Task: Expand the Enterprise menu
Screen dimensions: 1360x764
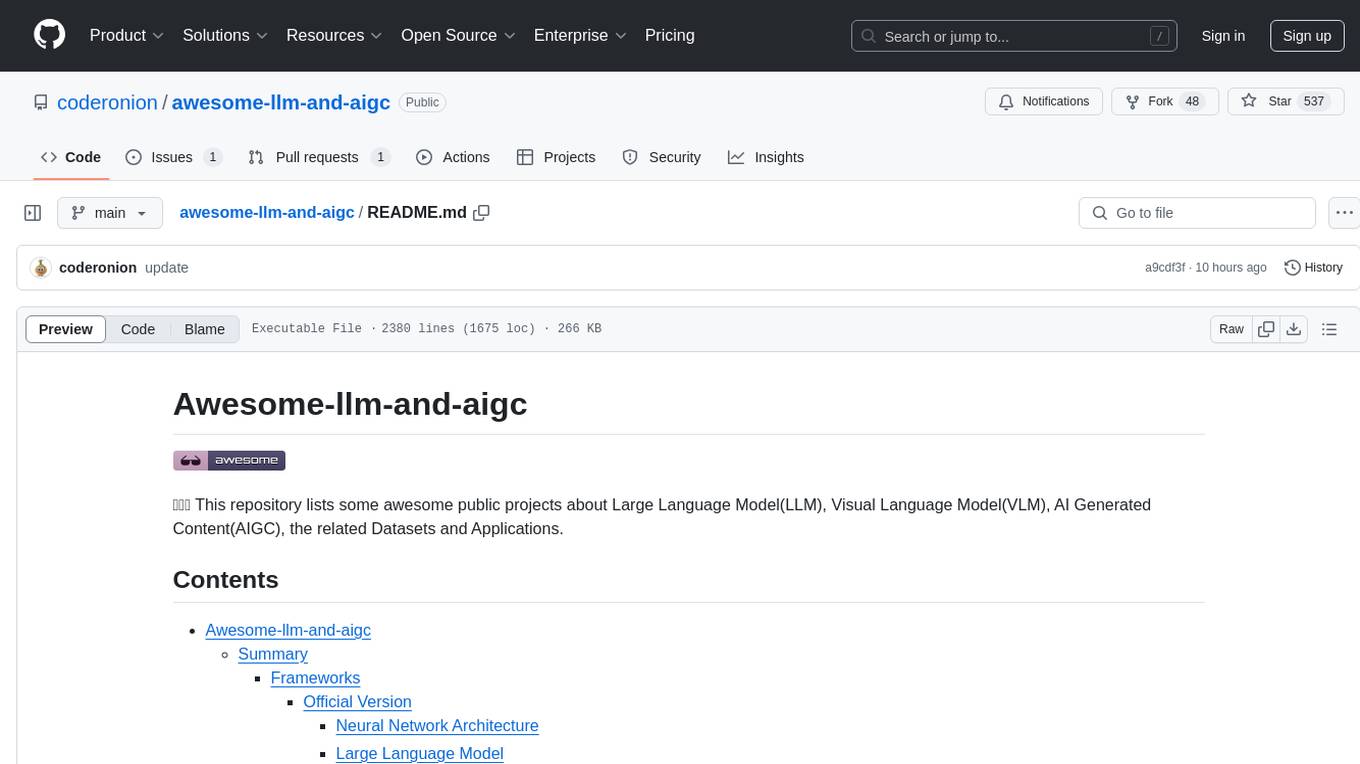Action: click(x=580, y=35)
